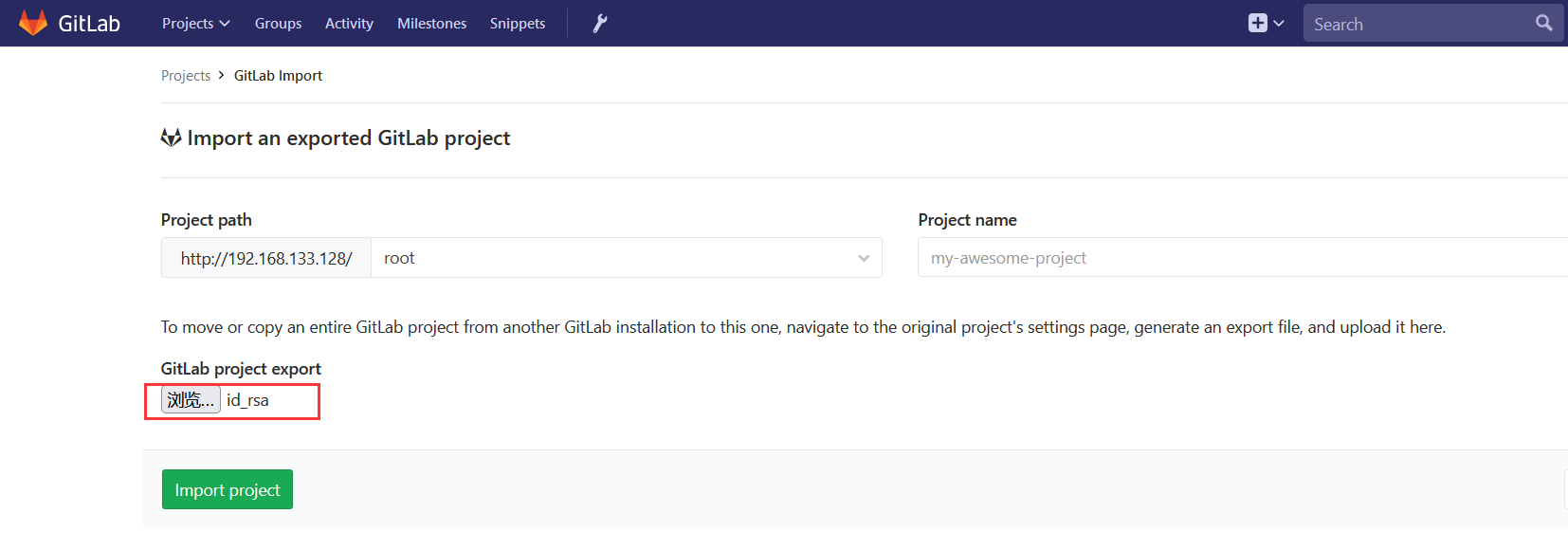
Task: Click the http://192.168.133.128/ path prefix
Action: point(266,258)
